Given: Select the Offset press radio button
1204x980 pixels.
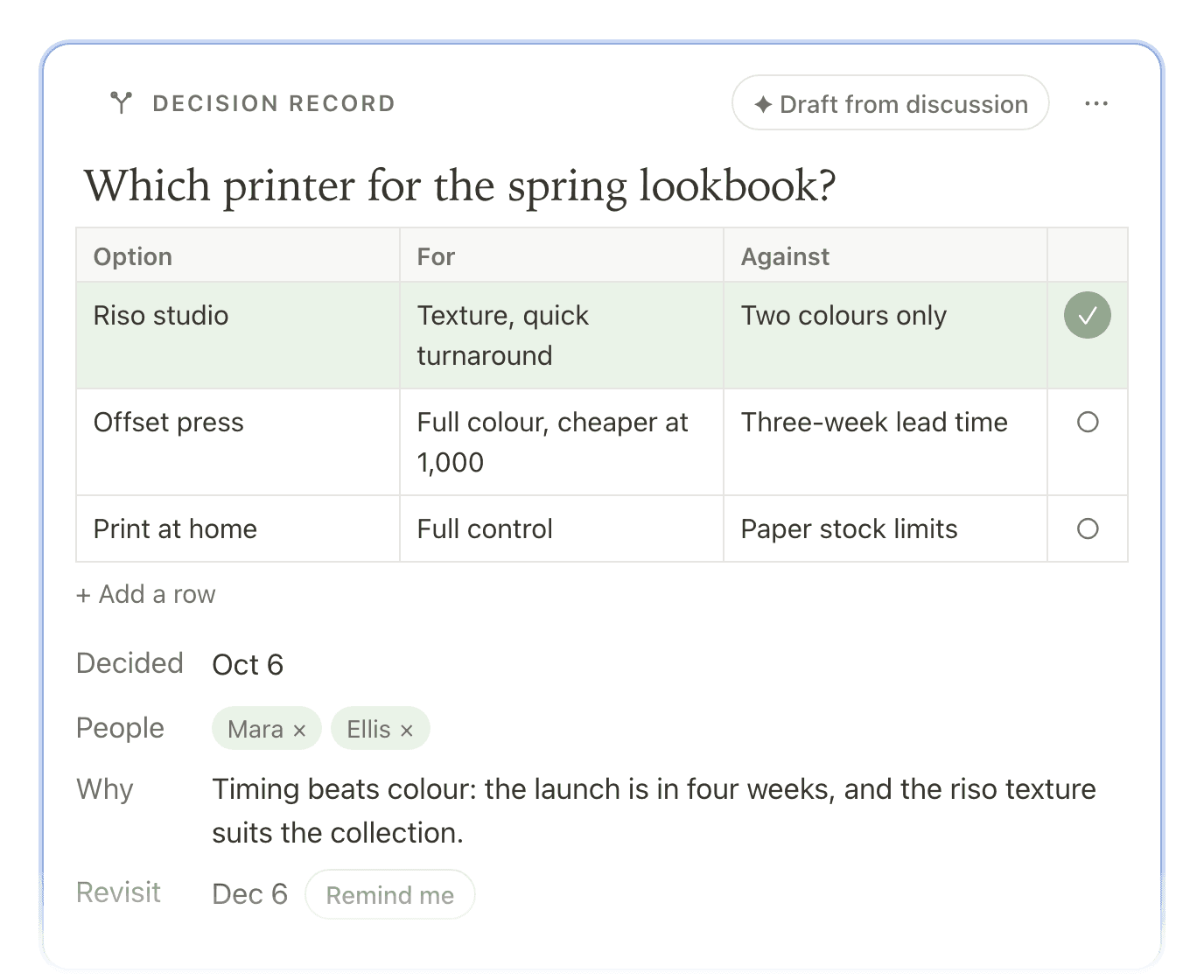Looking at the screenshot, I should click(1088, 423).
